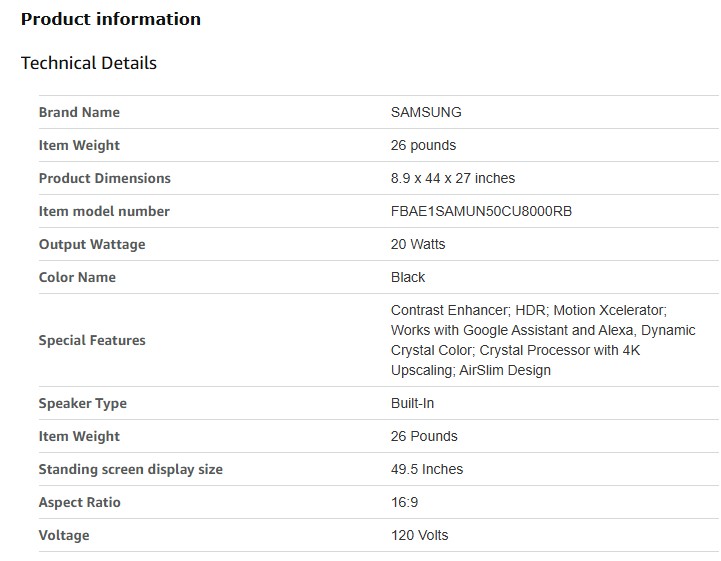Screen dimensions: 721x561
Task: Select the Special Features label
Action: [92, 340]
